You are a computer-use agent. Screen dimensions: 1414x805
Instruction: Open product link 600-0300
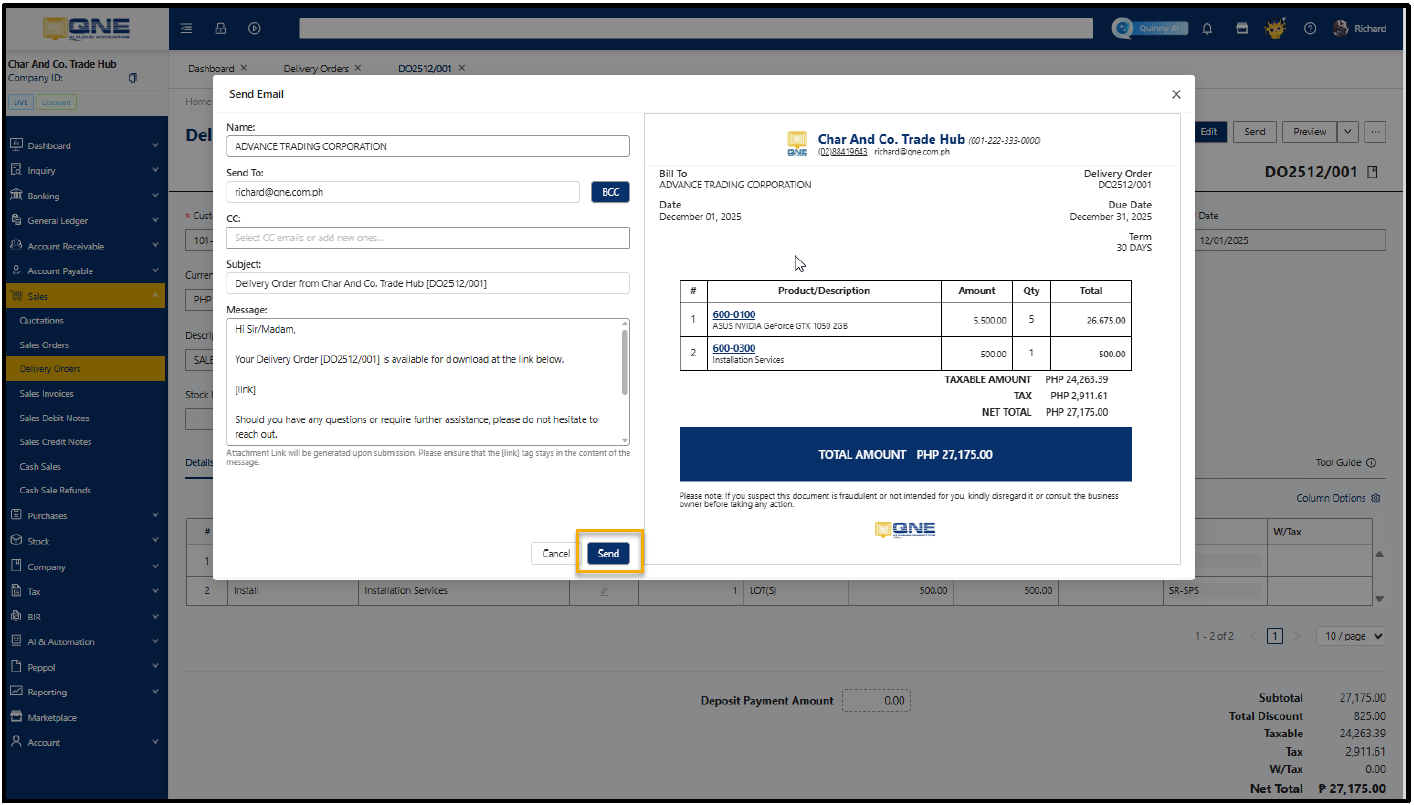734,349
